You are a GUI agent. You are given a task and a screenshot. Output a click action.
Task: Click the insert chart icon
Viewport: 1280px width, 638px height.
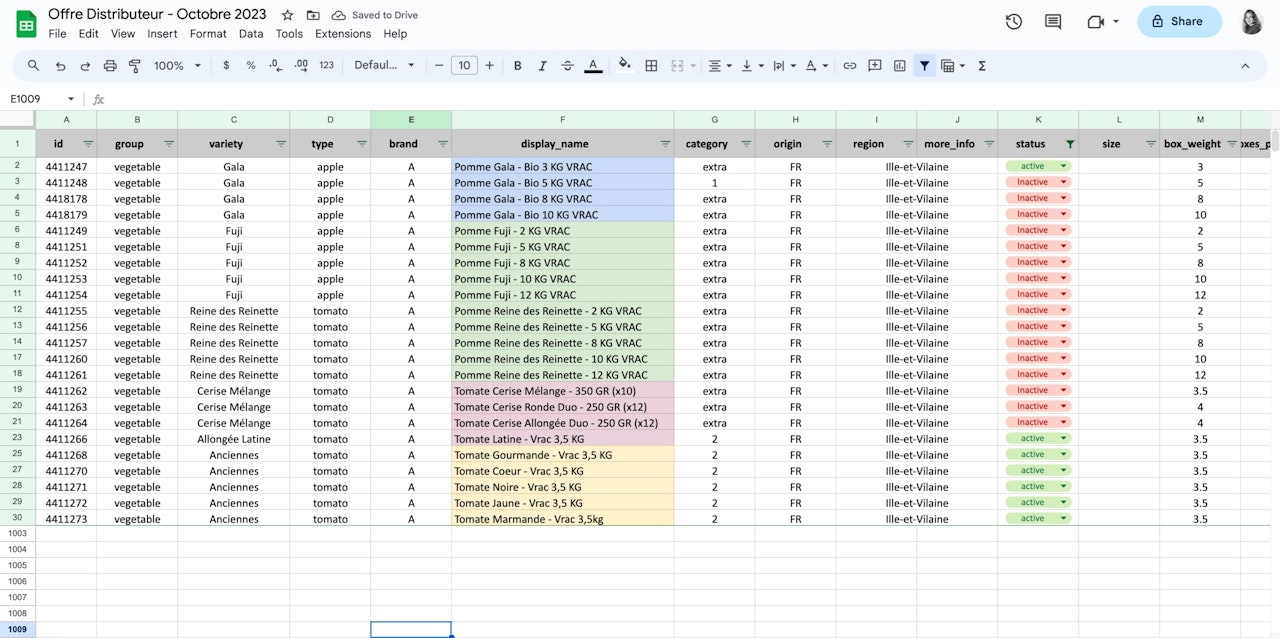[900, 66]
